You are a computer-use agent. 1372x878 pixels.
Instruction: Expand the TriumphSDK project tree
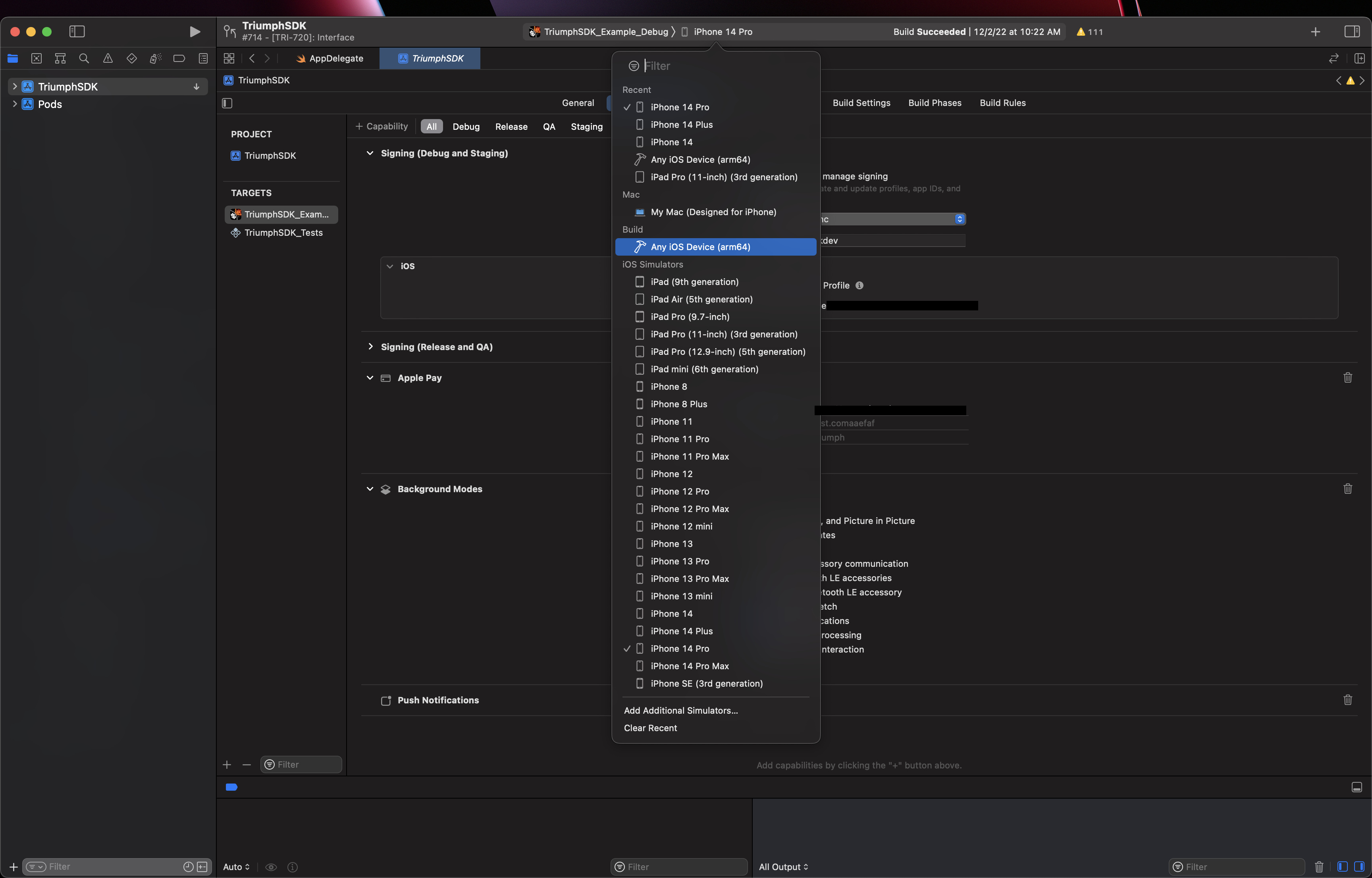14,87
